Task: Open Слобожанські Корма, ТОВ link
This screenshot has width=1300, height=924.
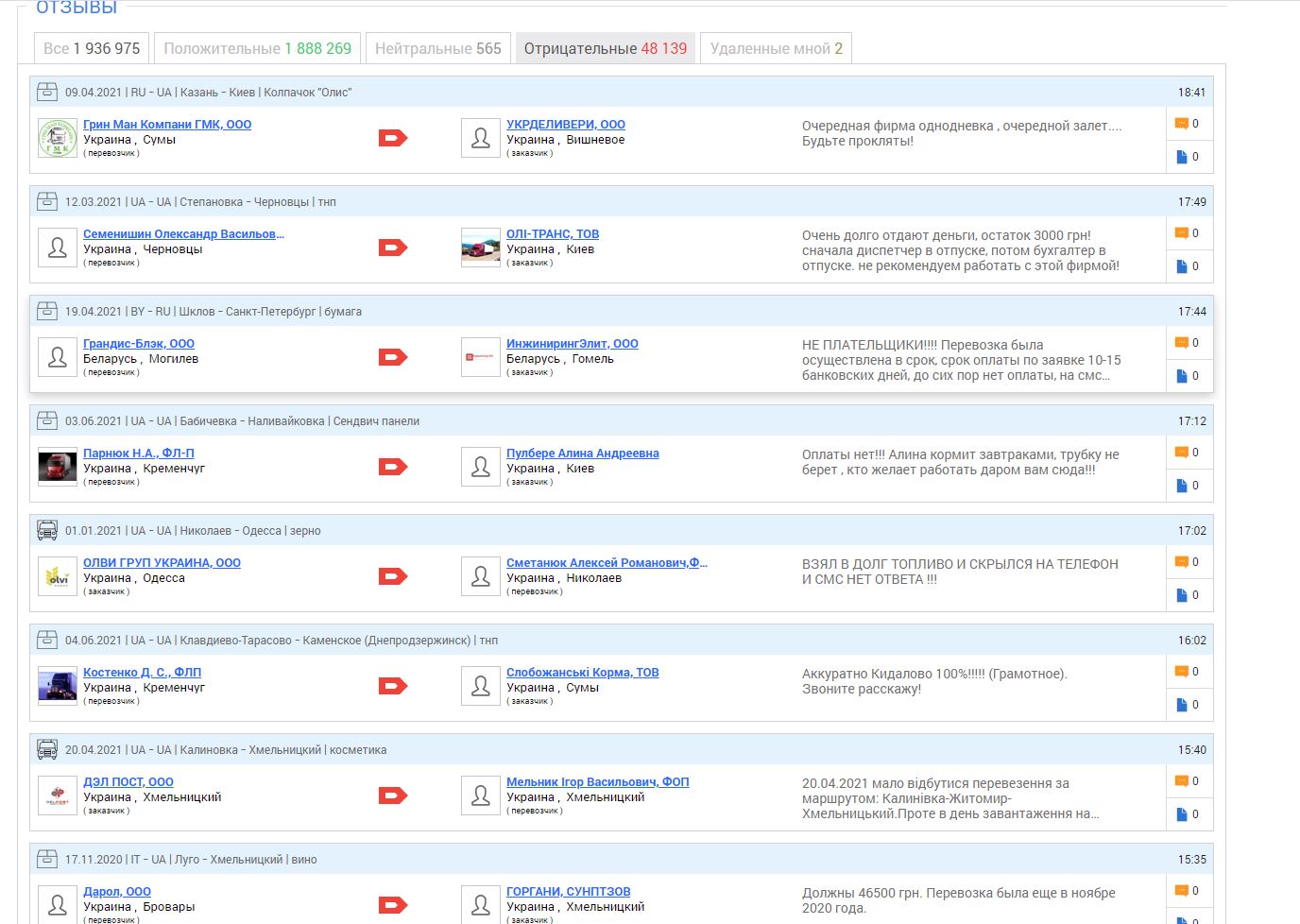Action: [583, 673]
